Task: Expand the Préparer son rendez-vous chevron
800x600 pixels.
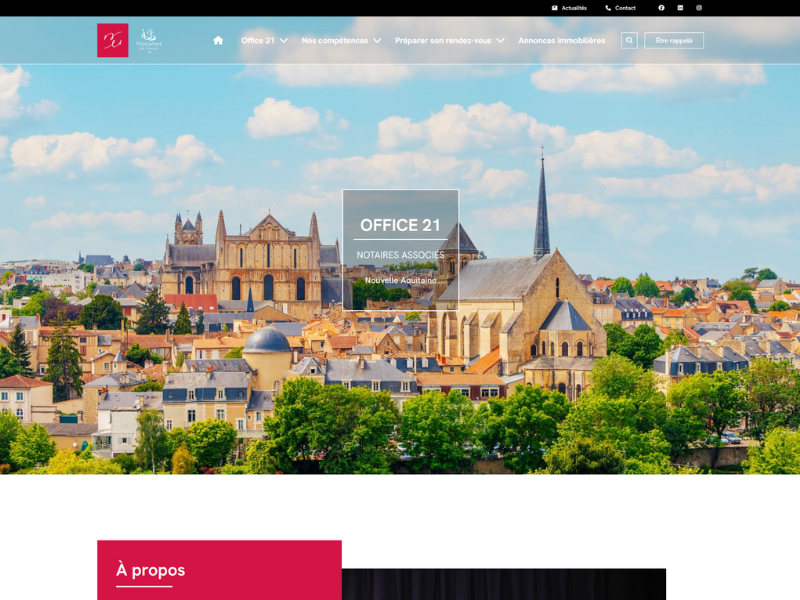Action: pos(501,41)
